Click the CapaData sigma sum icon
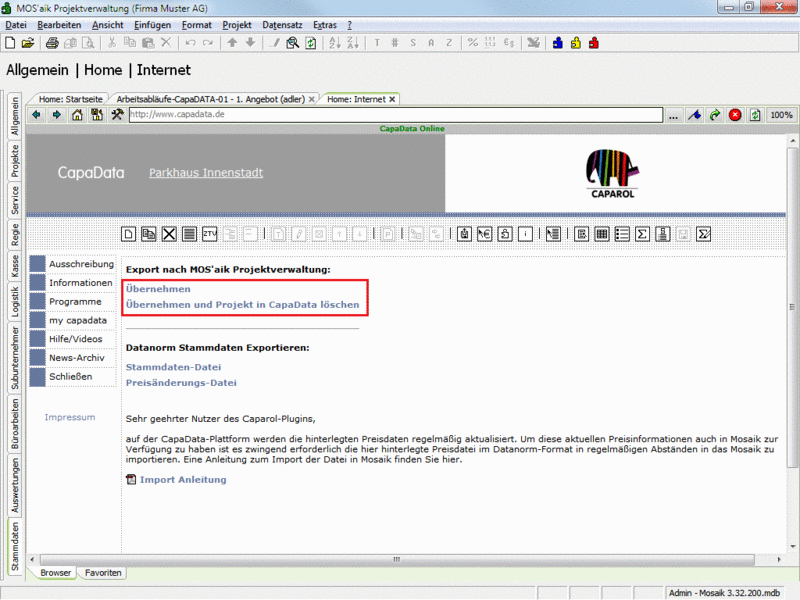 (642, 234)
